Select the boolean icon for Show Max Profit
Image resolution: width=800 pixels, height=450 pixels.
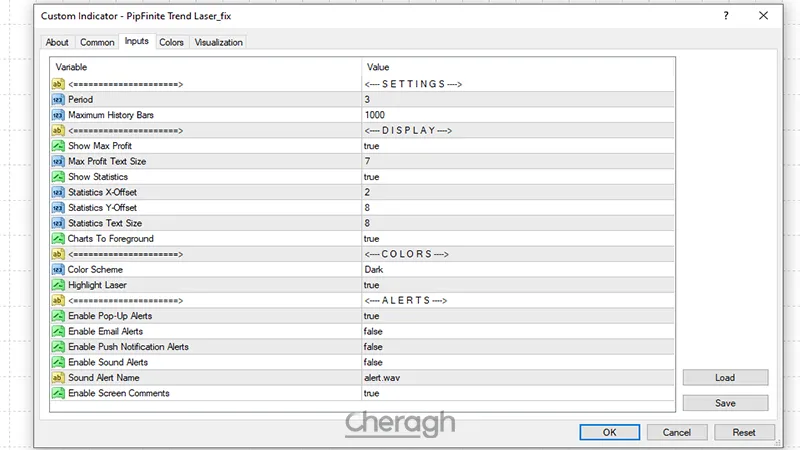(x=58, y=146)
